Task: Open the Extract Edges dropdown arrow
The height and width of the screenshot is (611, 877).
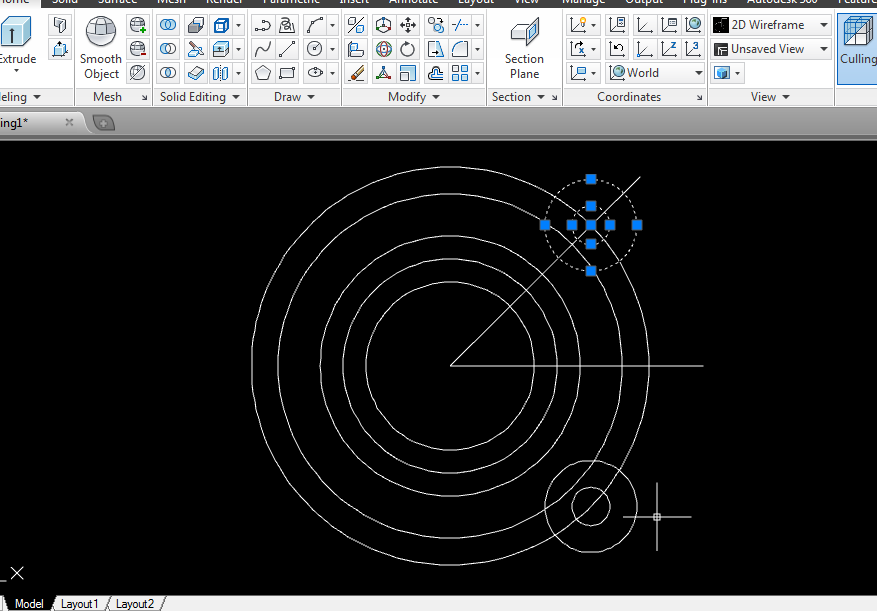Action: (x=238, y=25)
